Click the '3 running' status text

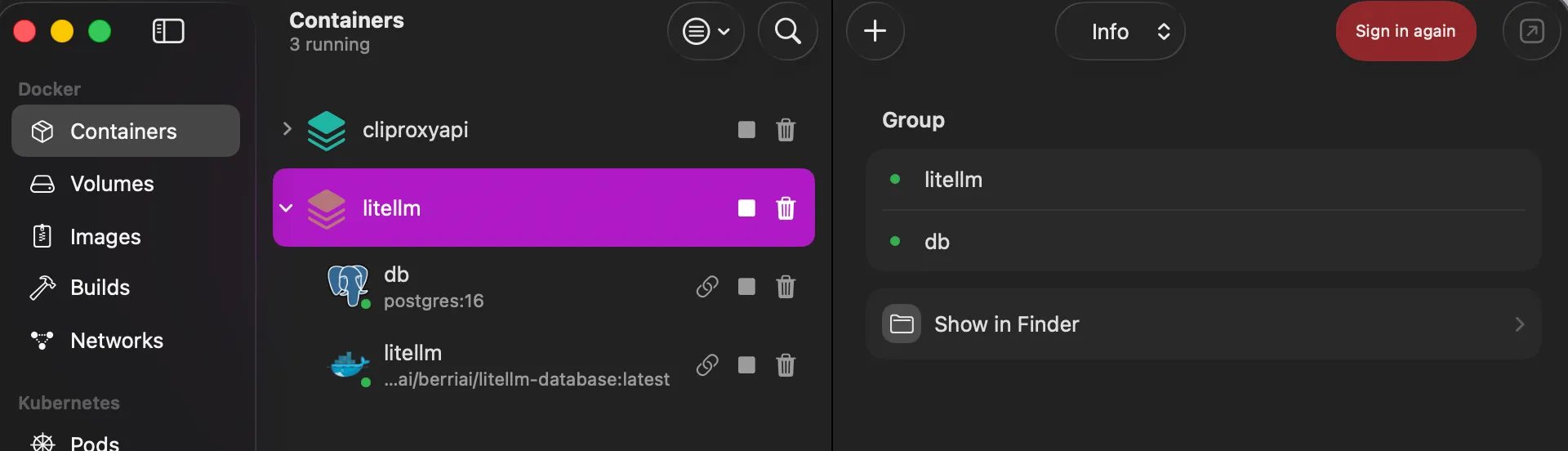[329, 45]
